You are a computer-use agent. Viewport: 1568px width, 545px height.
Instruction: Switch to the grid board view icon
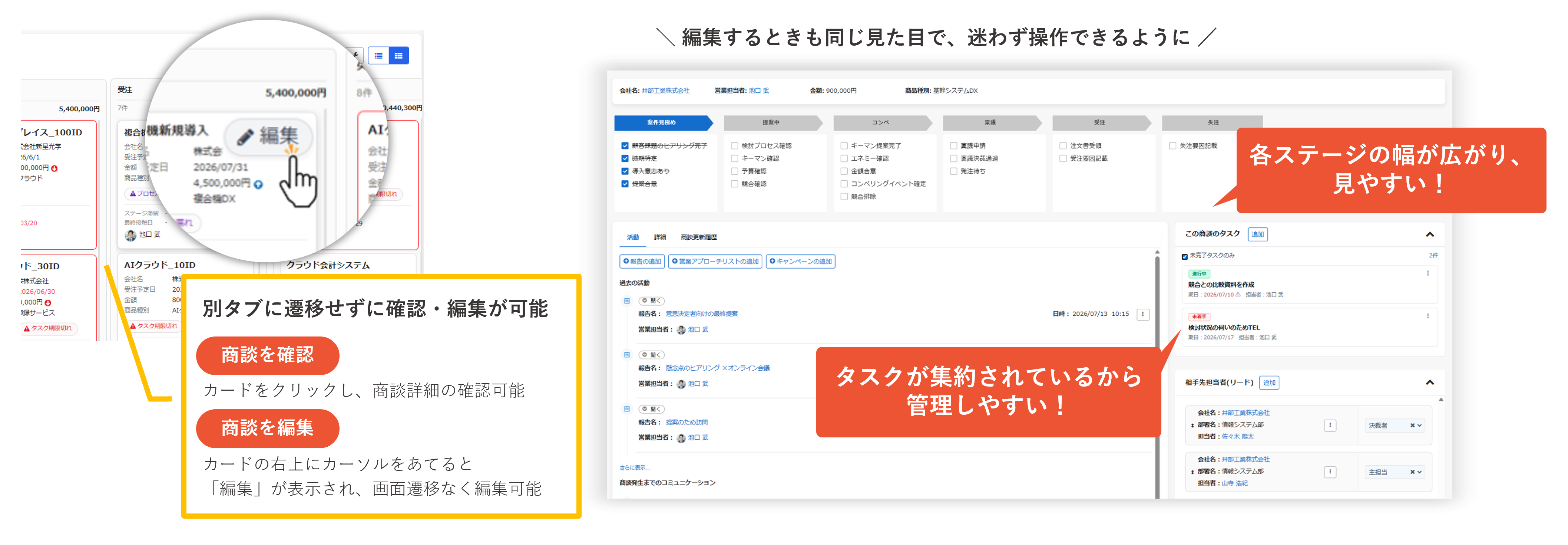399,56
